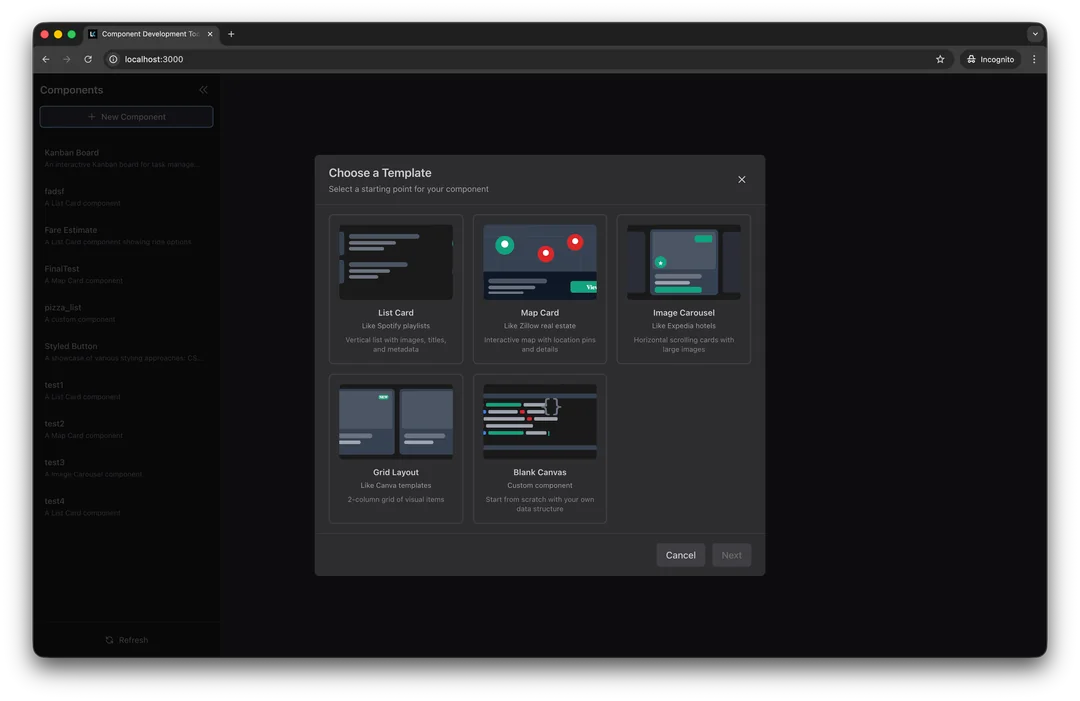Close the Choose a Template dialog
Screen dimensions: 1080x701
point(741,179)
